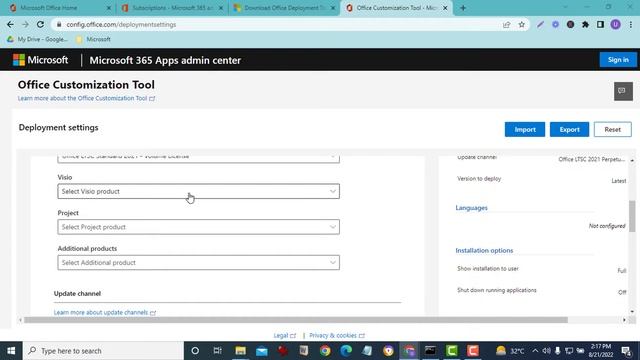
Task: Open Mail app from taskbar
Action: tap(262, 351)
